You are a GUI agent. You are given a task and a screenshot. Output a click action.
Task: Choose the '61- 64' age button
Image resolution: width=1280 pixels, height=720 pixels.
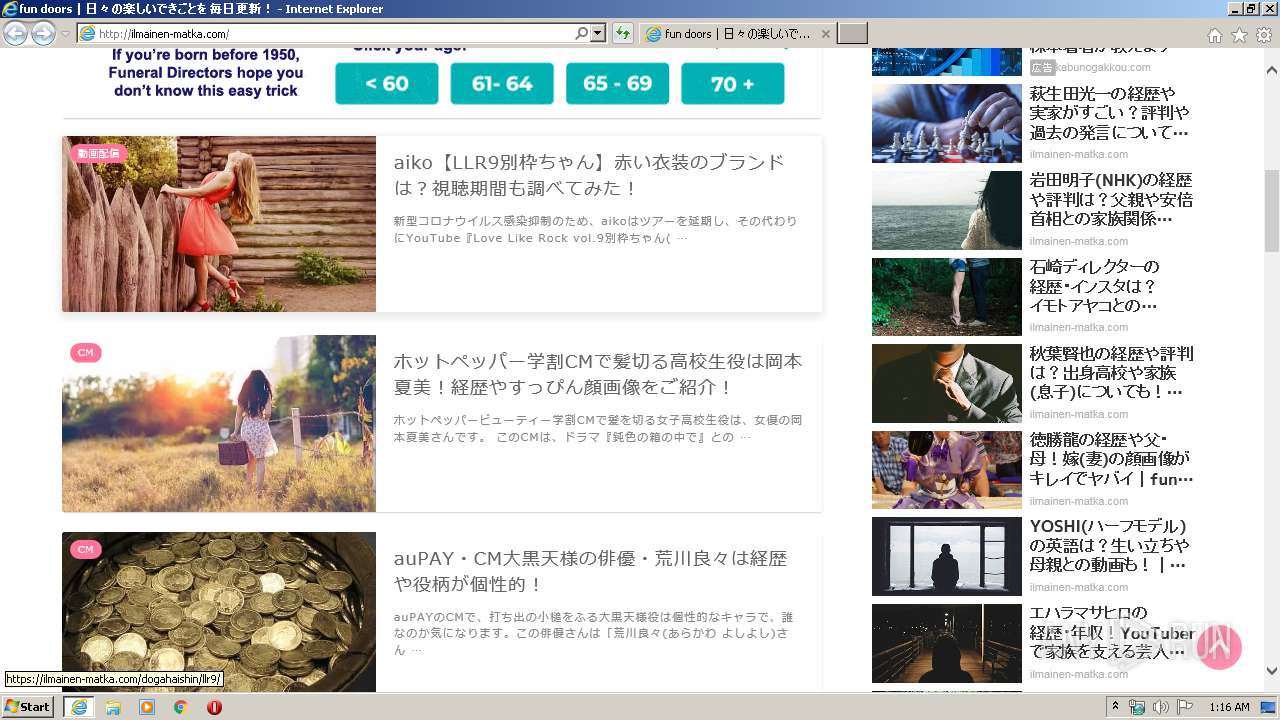[502, 84]
